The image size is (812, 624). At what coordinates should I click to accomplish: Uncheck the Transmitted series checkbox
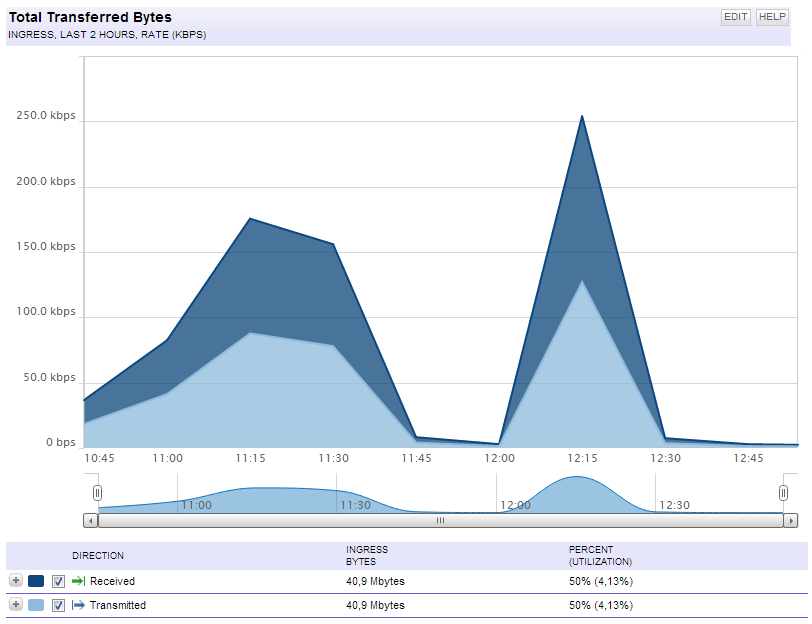(x=59, y=605)
